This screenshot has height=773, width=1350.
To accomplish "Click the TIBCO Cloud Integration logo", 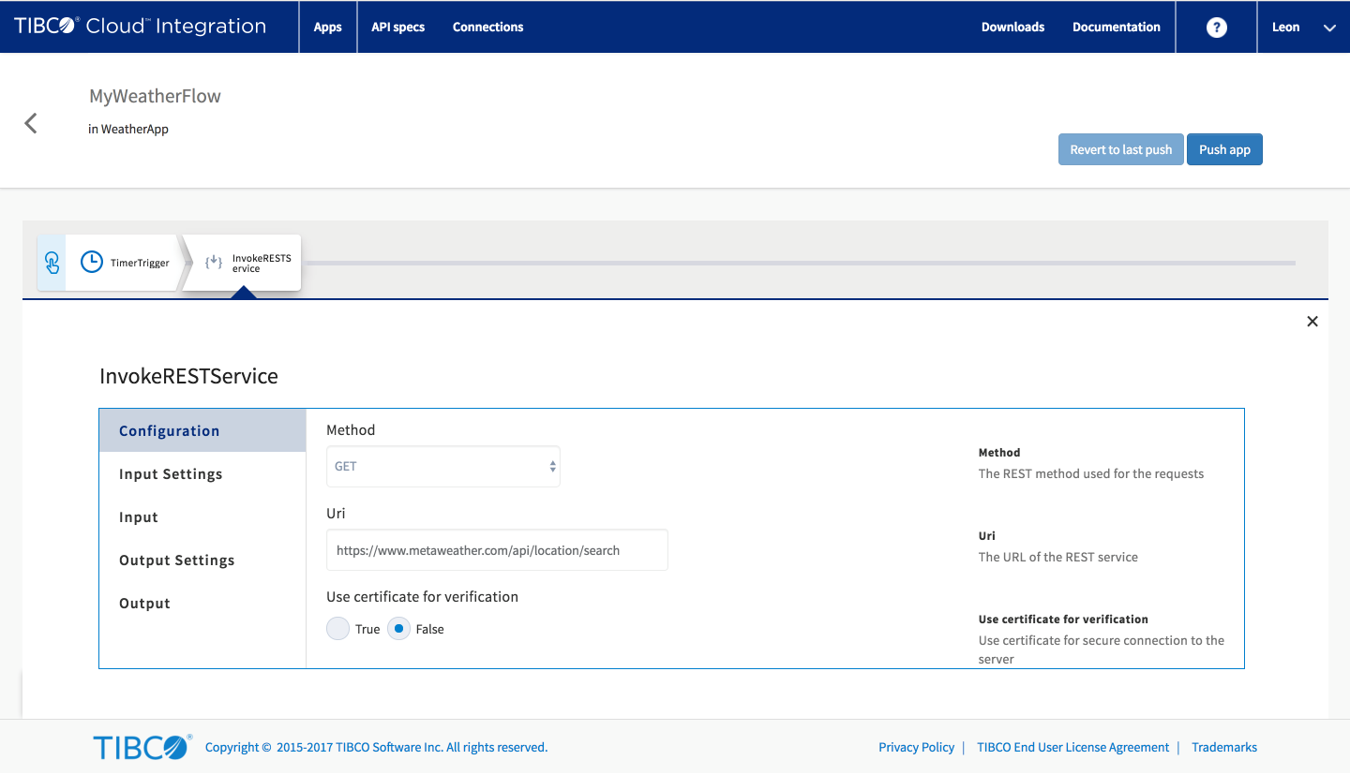I will click(x=140, y=27).
